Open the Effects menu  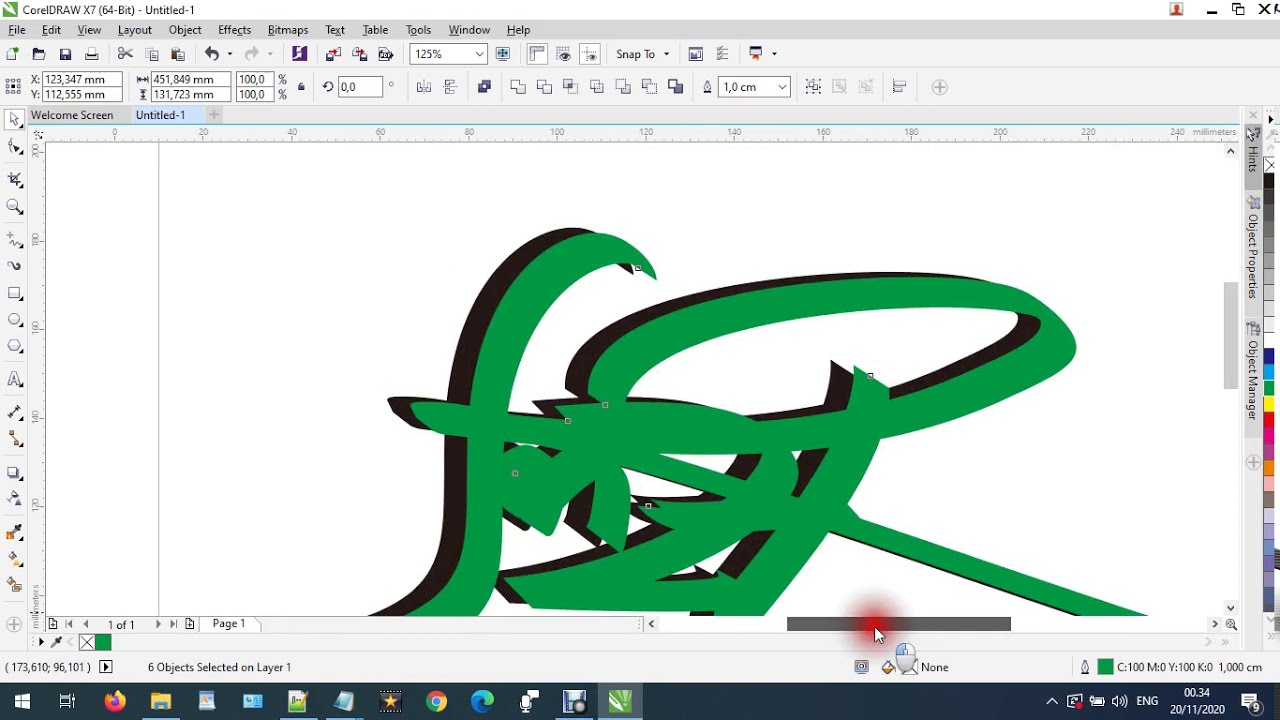point(234,30)
